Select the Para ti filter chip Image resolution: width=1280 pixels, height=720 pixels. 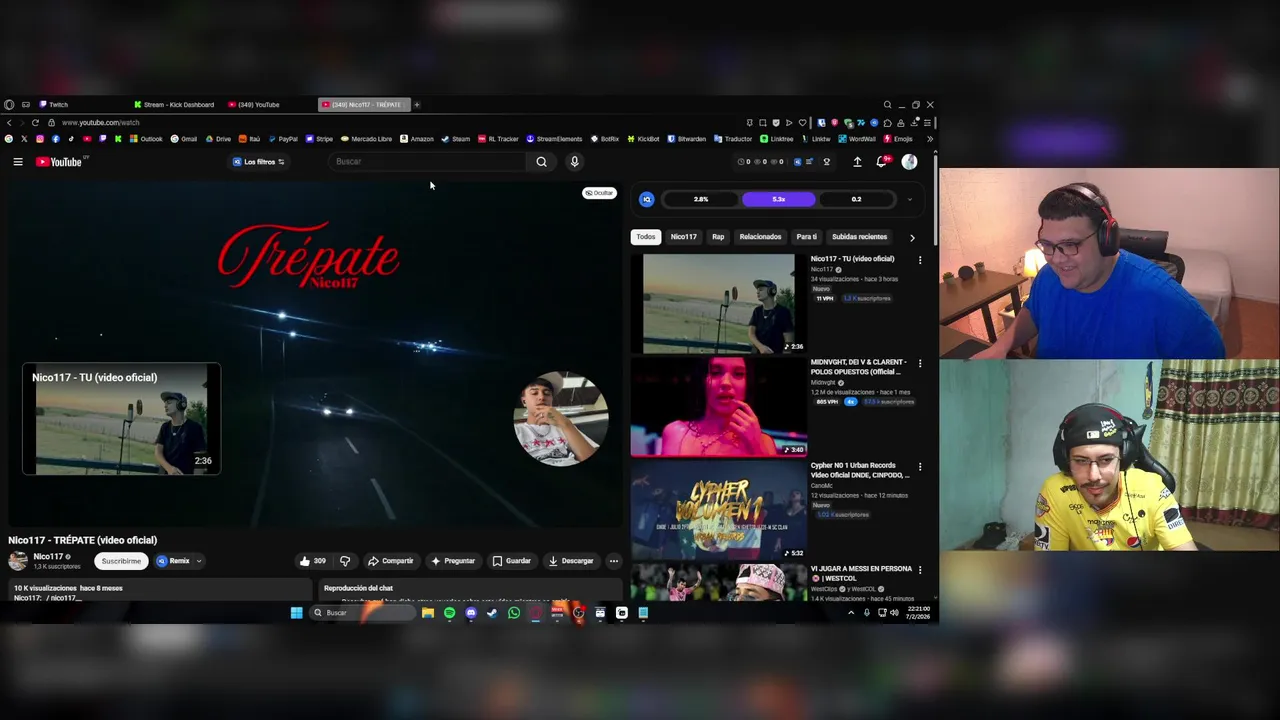[806, 237]
